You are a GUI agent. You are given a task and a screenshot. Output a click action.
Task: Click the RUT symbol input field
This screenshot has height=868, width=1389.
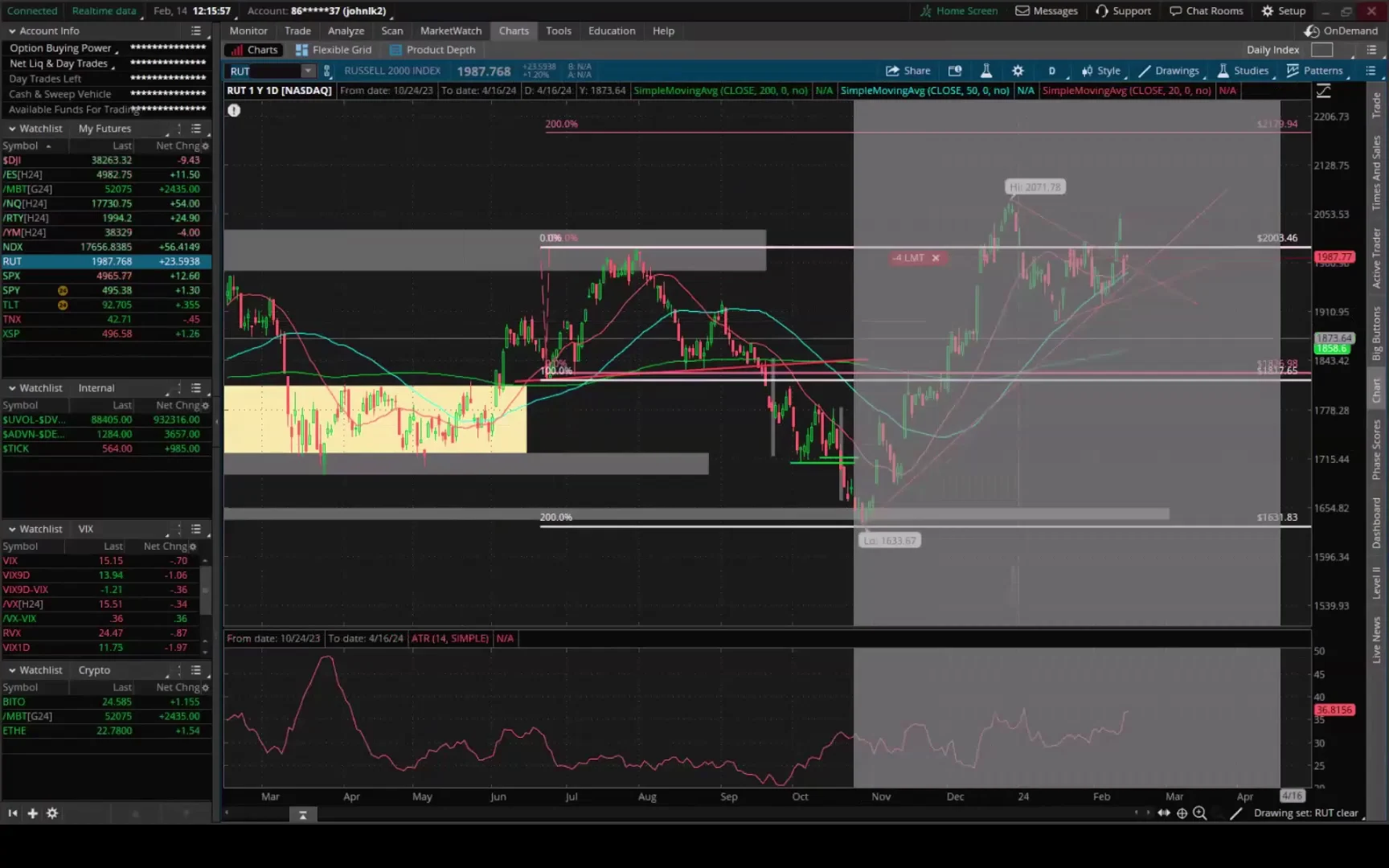pyautogui.click(x=263, y=71)
